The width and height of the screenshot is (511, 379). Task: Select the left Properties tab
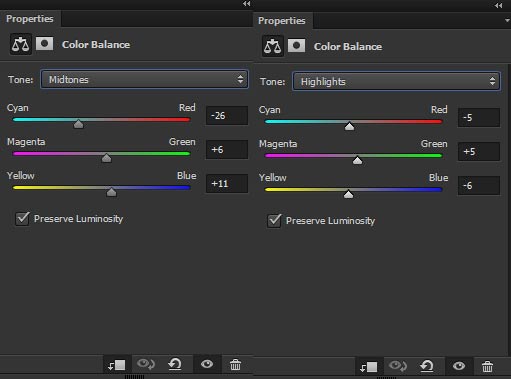click(x=30, y=19)
